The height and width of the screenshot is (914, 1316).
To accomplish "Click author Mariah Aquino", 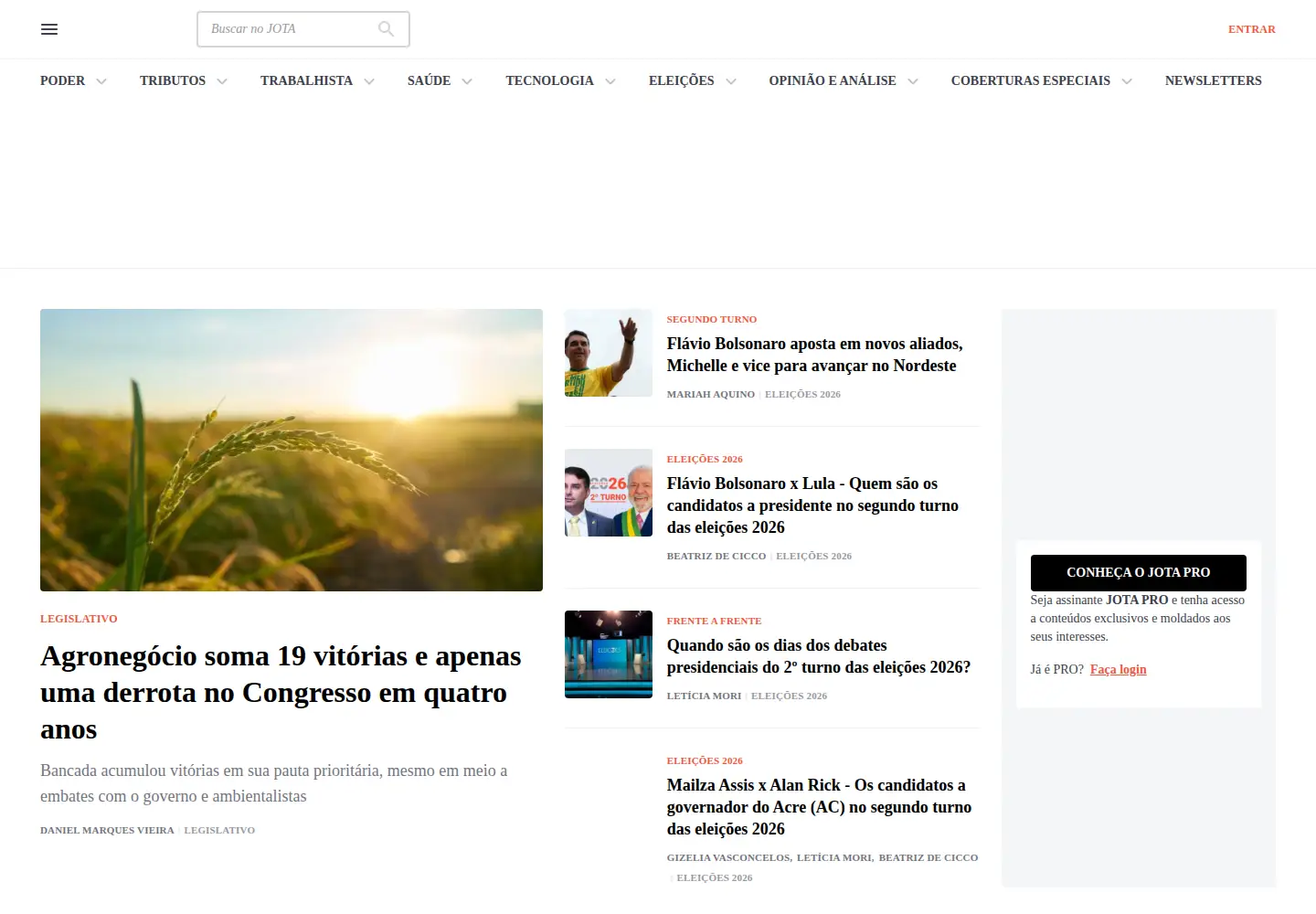I will [x=711, y=394].
